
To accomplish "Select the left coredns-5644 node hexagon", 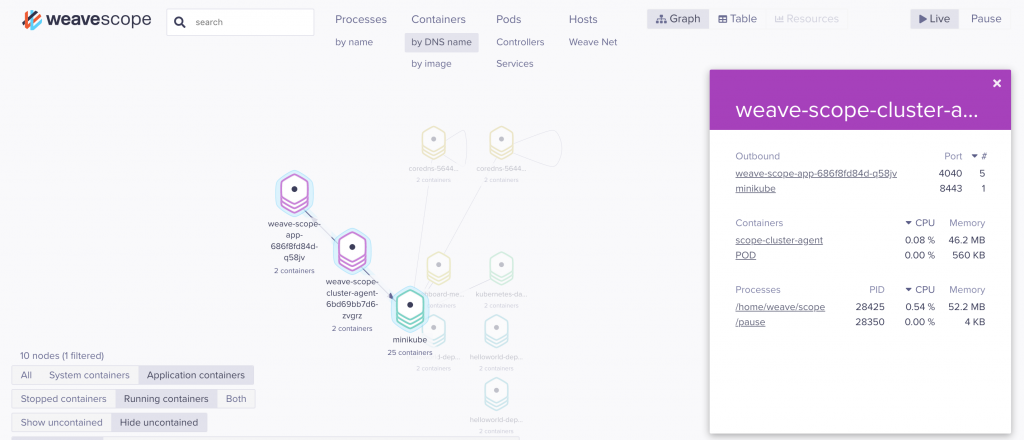I will (434, 143).
